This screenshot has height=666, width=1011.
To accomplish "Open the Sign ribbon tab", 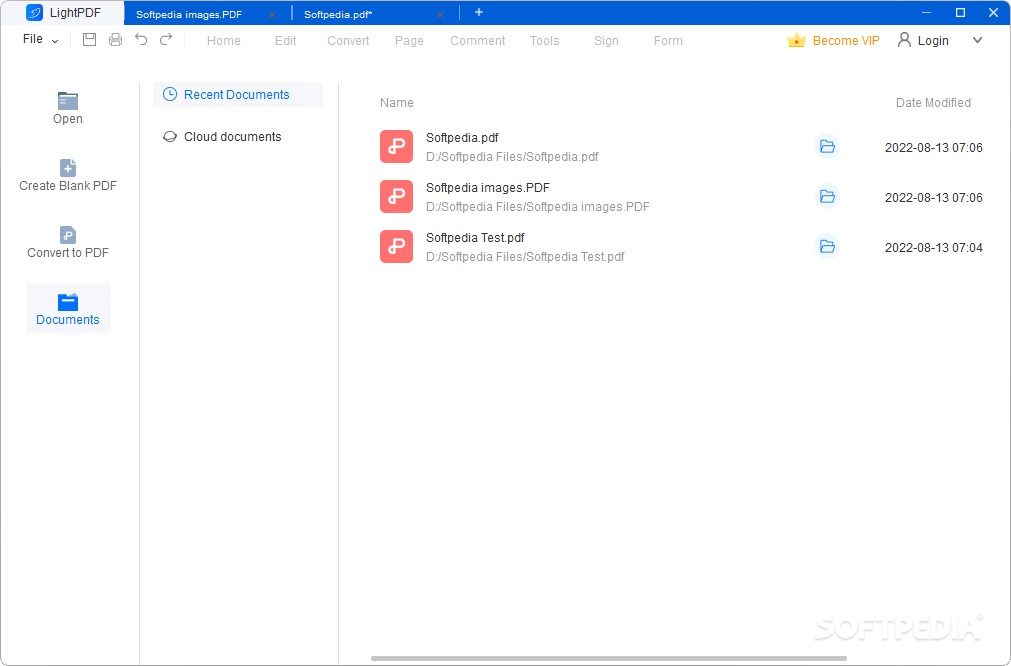I will 606,41.
